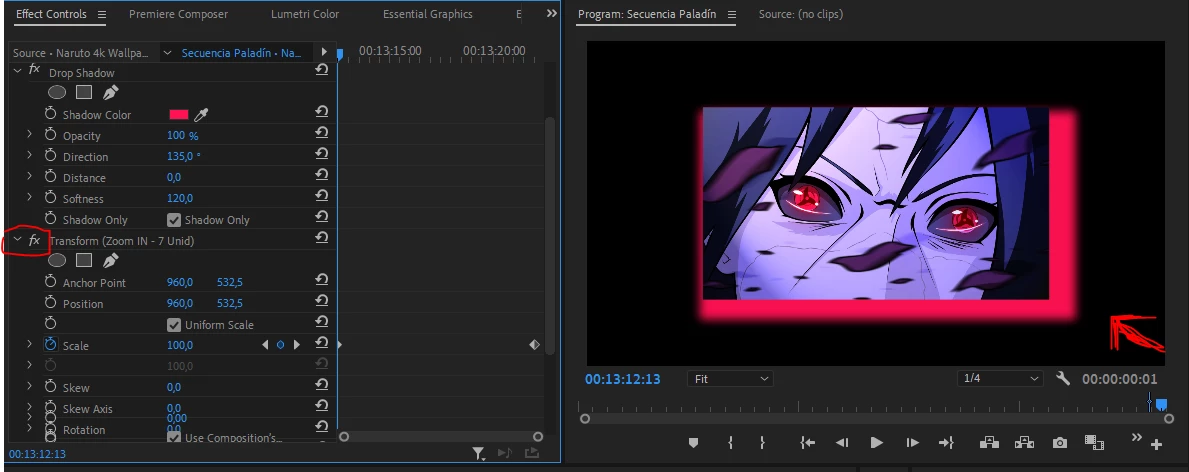Add or remove Scale keyframe
The image size is (1189, 472).
click(281, 345)
